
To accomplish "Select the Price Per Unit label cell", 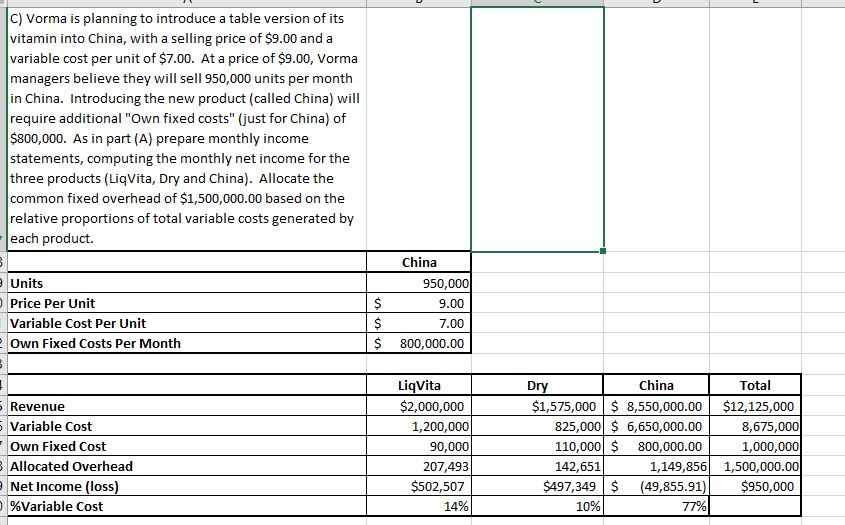I will pos(186,303).
